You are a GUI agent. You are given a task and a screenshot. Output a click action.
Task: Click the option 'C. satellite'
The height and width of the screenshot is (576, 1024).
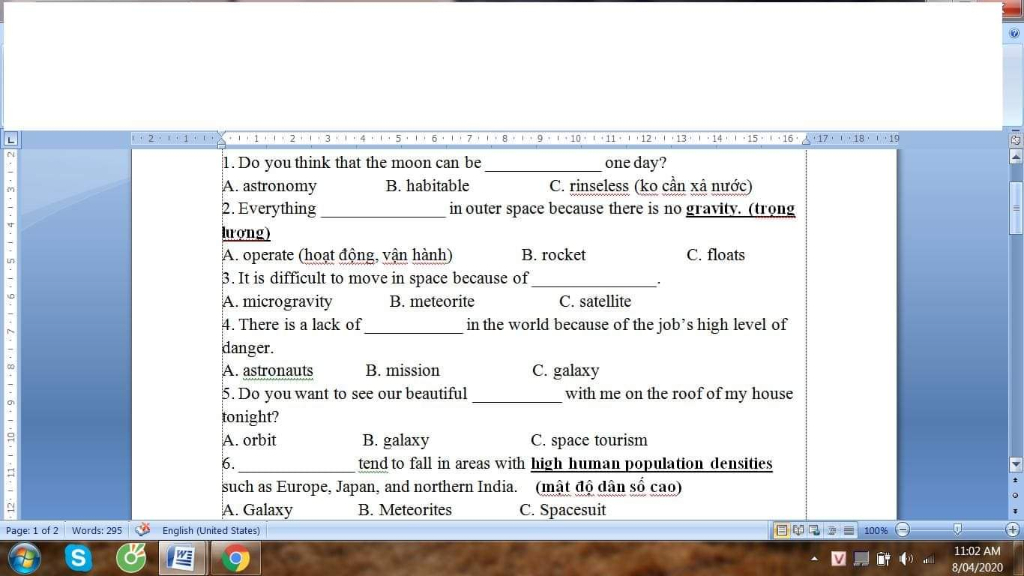(x=595, y=301)
